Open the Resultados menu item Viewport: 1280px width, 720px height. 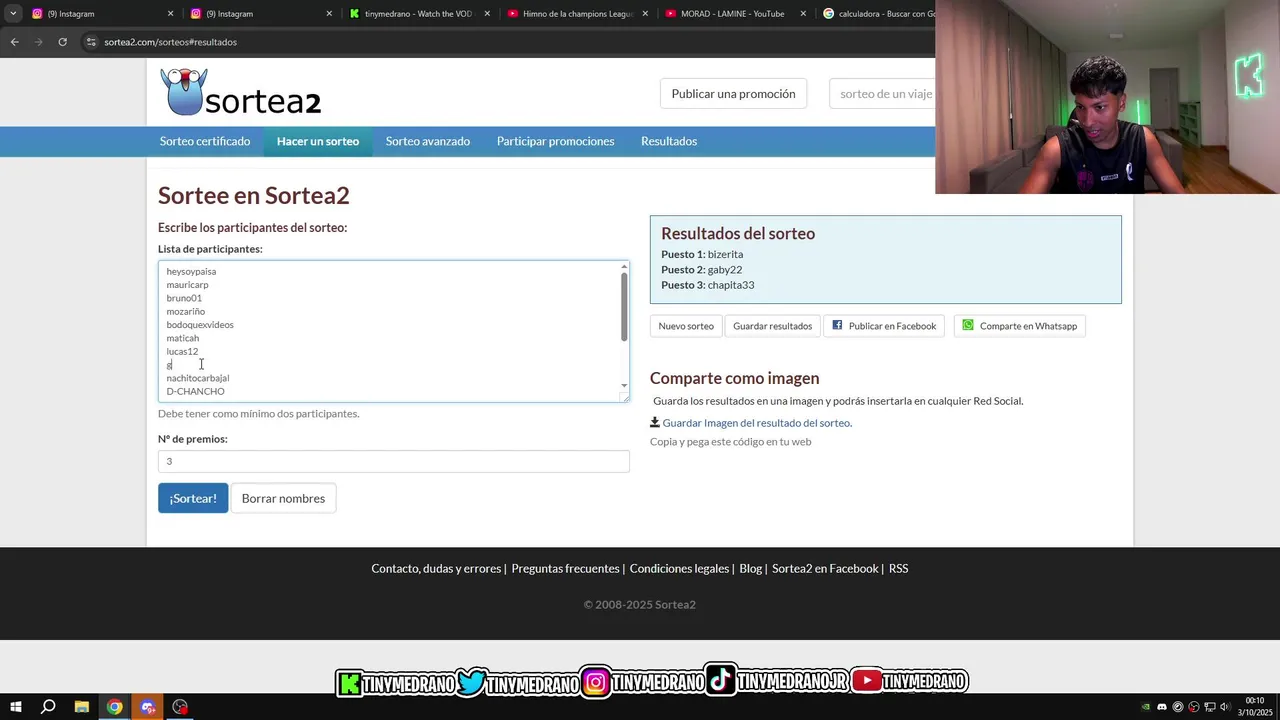[669, 141]
